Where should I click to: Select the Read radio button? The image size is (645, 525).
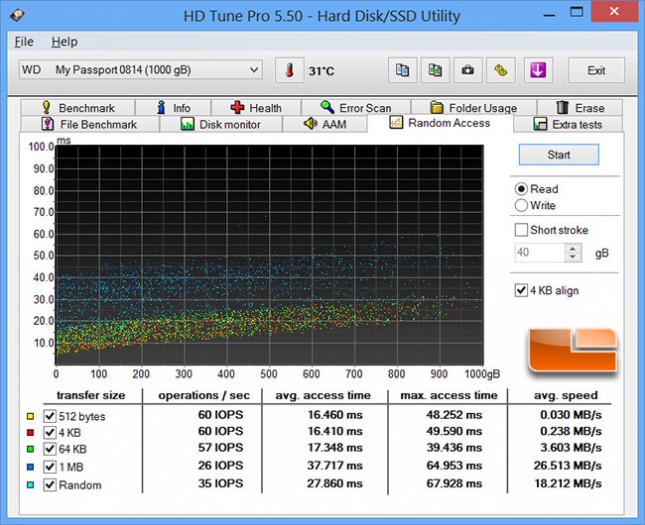point(521,189)
